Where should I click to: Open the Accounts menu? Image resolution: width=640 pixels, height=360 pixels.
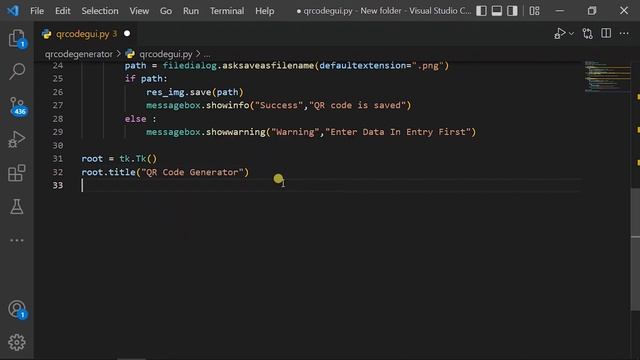click(x=17, y=310)
